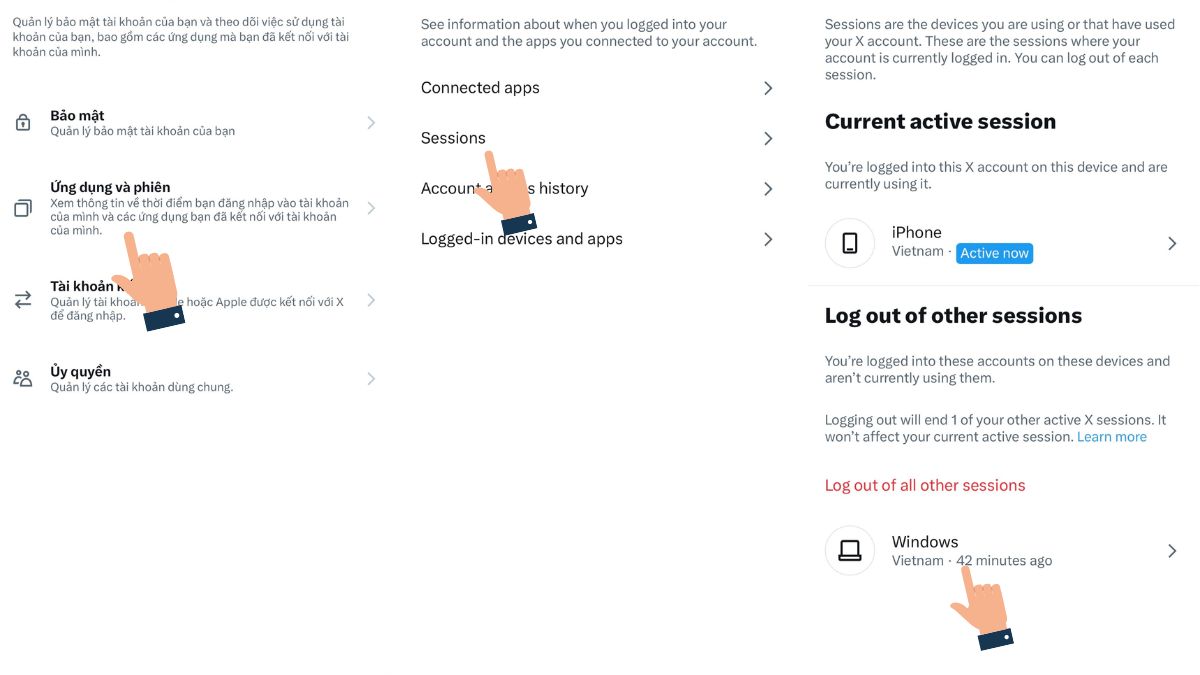Open Connected apps chevron
Image resolution: width=1200 pixels, height=675 pixels.
pos(768,88)
